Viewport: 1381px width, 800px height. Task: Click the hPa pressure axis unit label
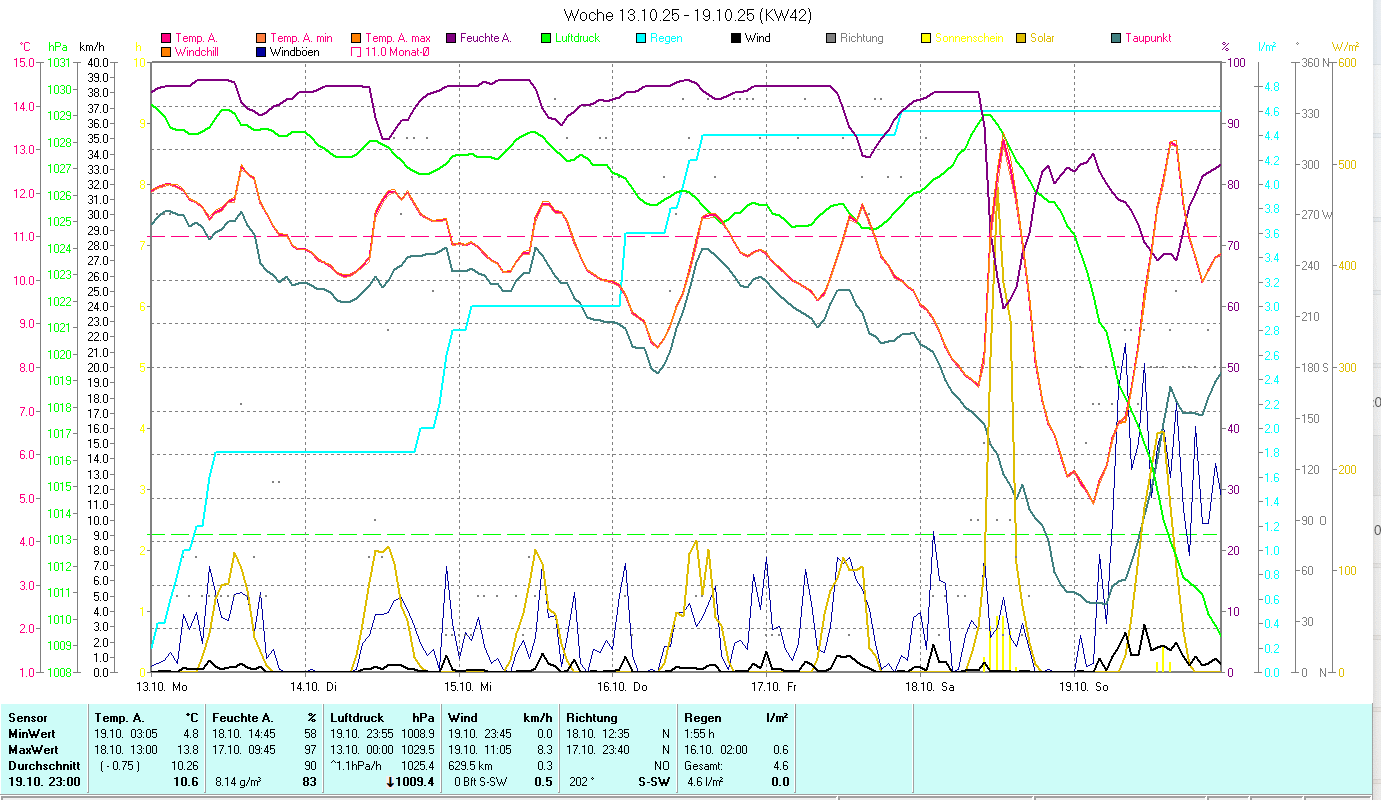point(57,46)
